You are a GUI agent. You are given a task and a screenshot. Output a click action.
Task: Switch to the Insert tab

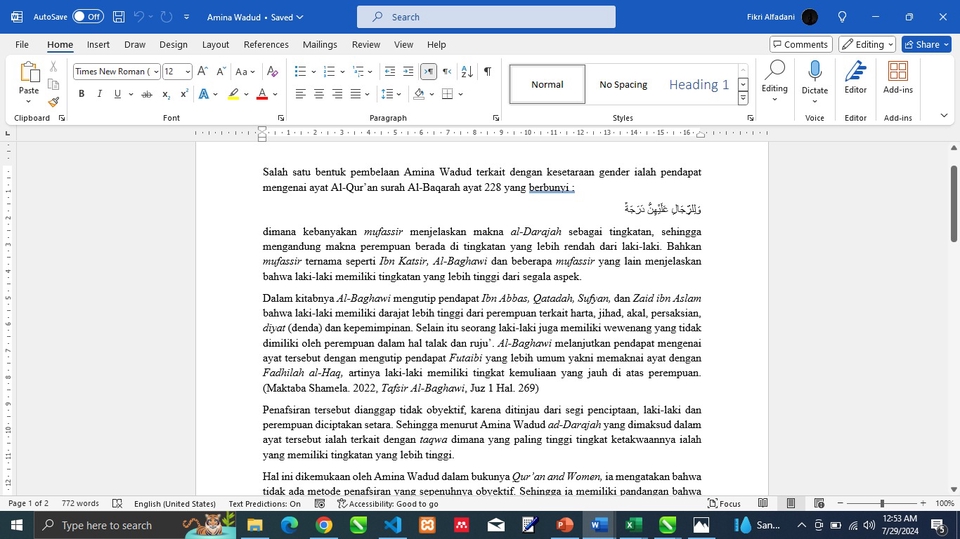click(x=98, y=45)
